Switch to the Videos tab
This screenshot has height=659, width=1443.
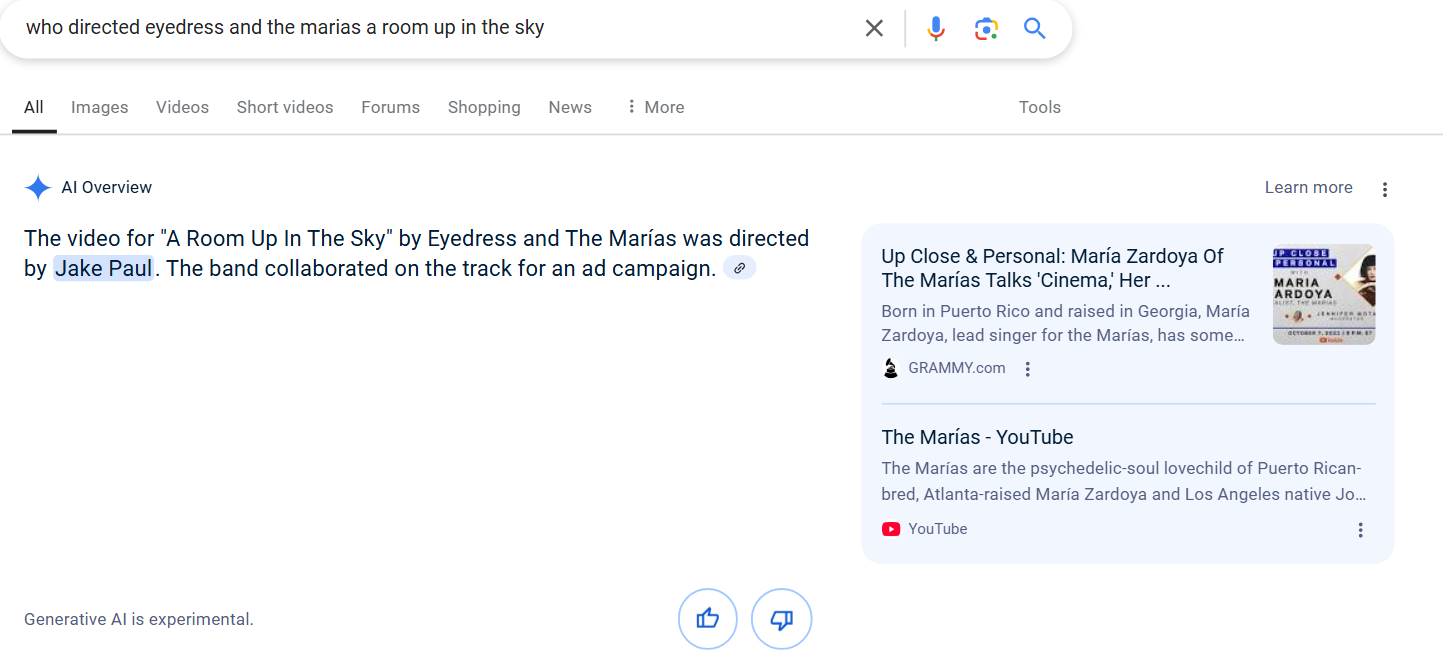pos(182,107)
